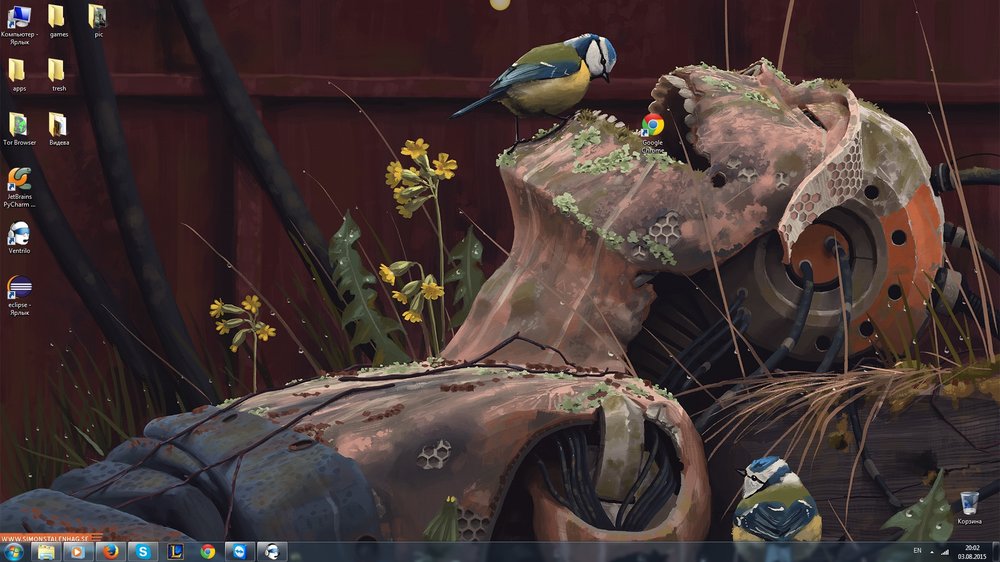
Task: Select the tresh folder icon
Action: click(58, 70)
